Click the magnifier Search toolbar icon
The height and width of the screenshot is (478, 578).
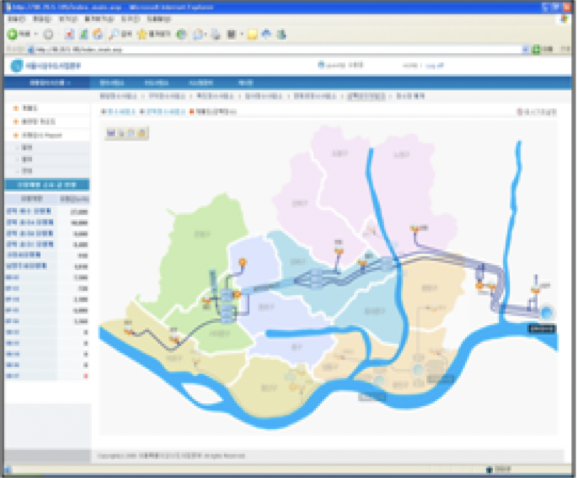[x=114, y=34]
